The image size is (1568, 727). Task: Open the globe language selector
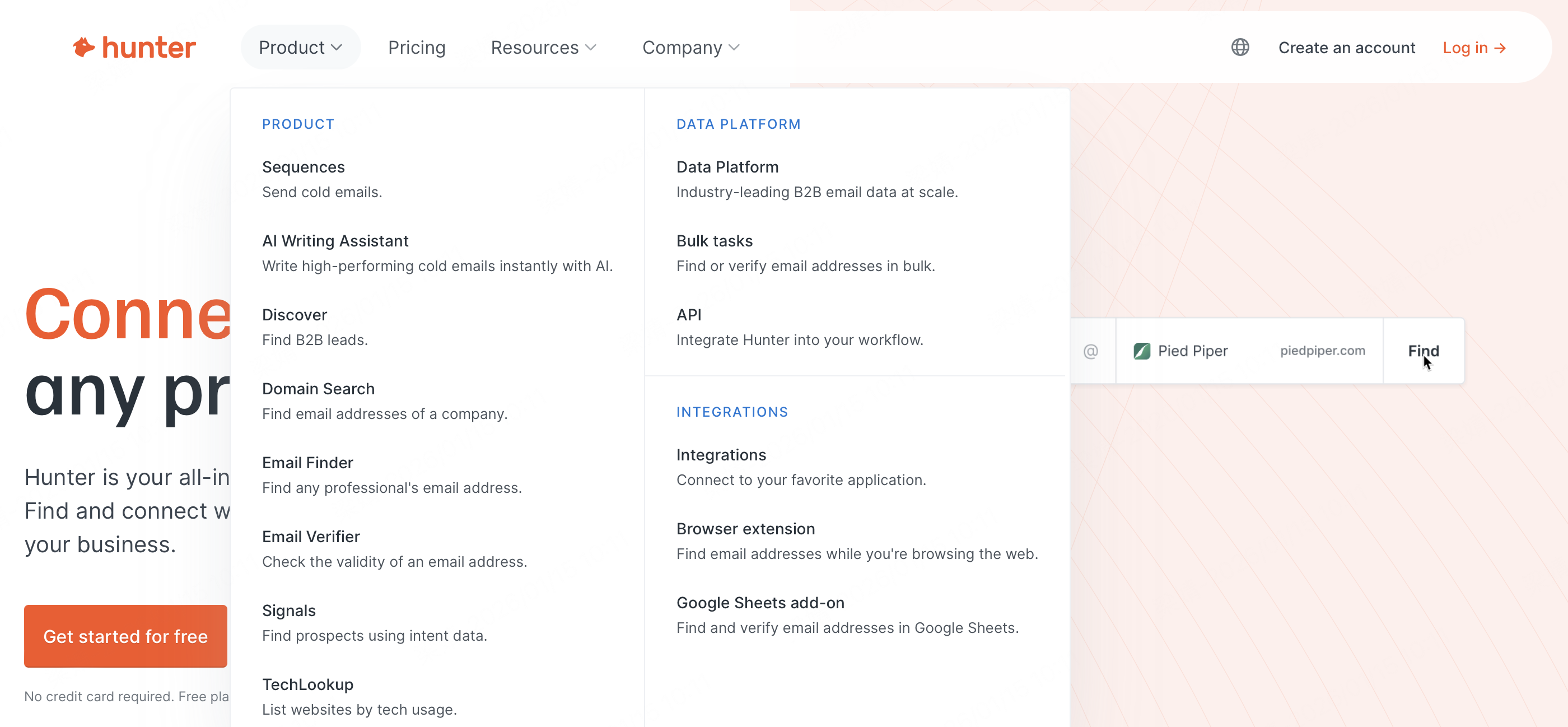point(1240,48)
